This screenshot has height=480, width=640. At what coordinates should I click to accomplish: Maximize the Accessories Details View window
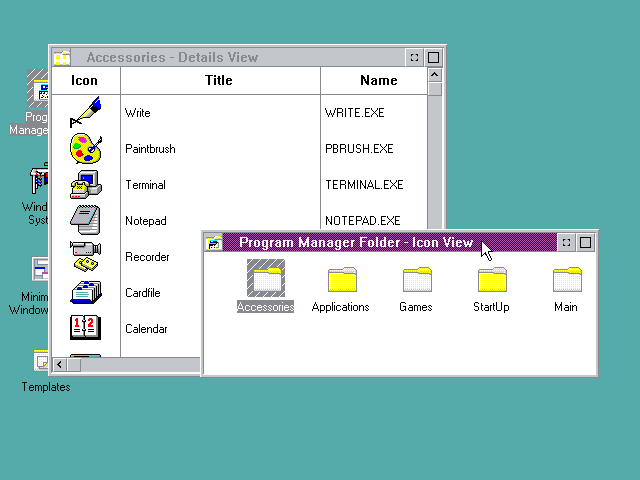pos(433,58)
